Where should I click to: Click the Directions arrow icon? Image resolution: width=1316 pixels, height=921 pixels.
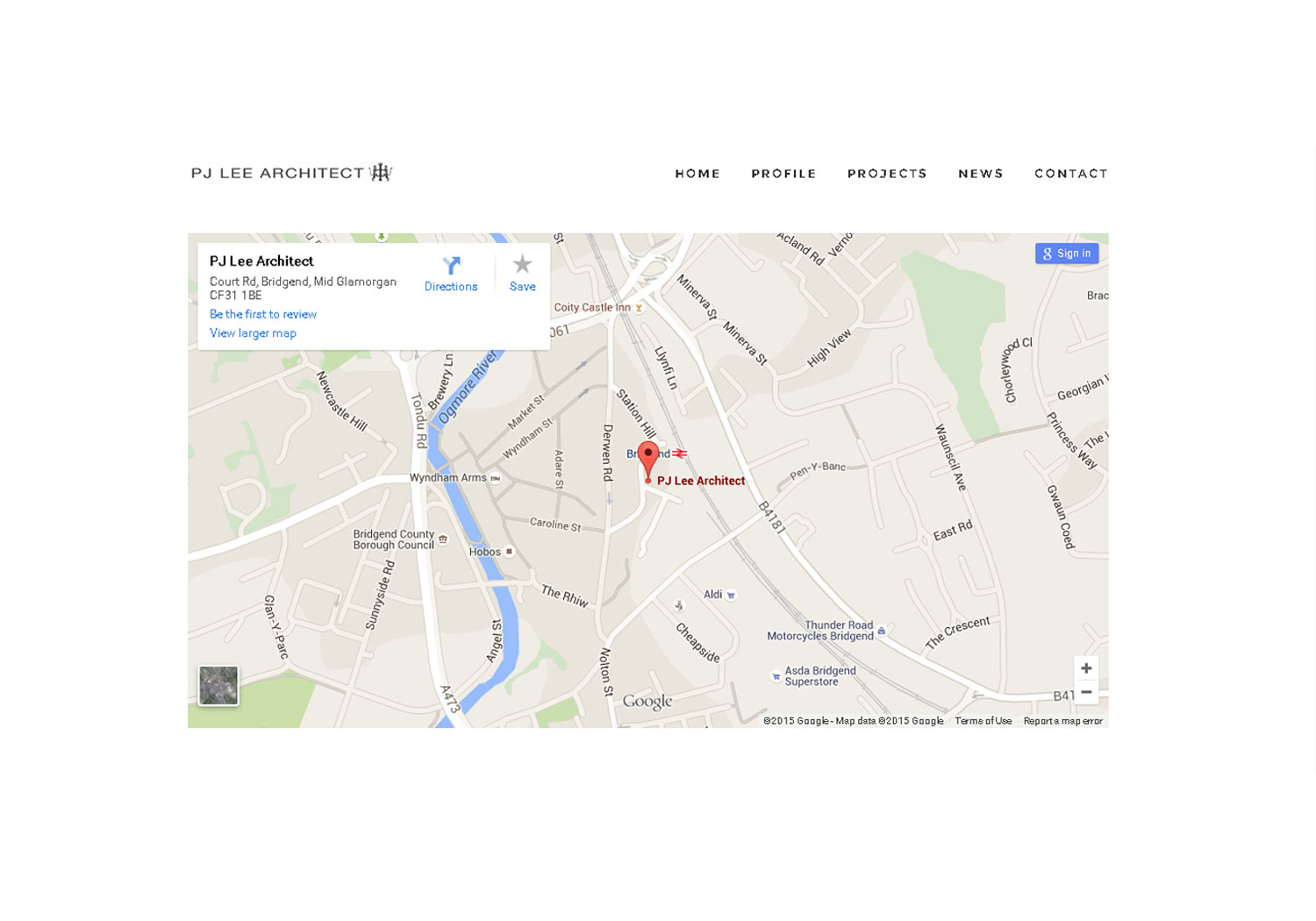[451, 265]
